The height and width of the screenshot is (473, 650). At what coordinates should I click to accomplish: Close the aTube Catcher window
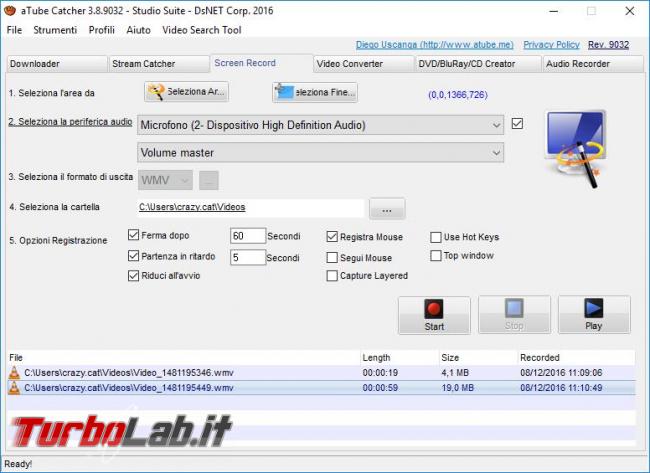coord(630,11)
